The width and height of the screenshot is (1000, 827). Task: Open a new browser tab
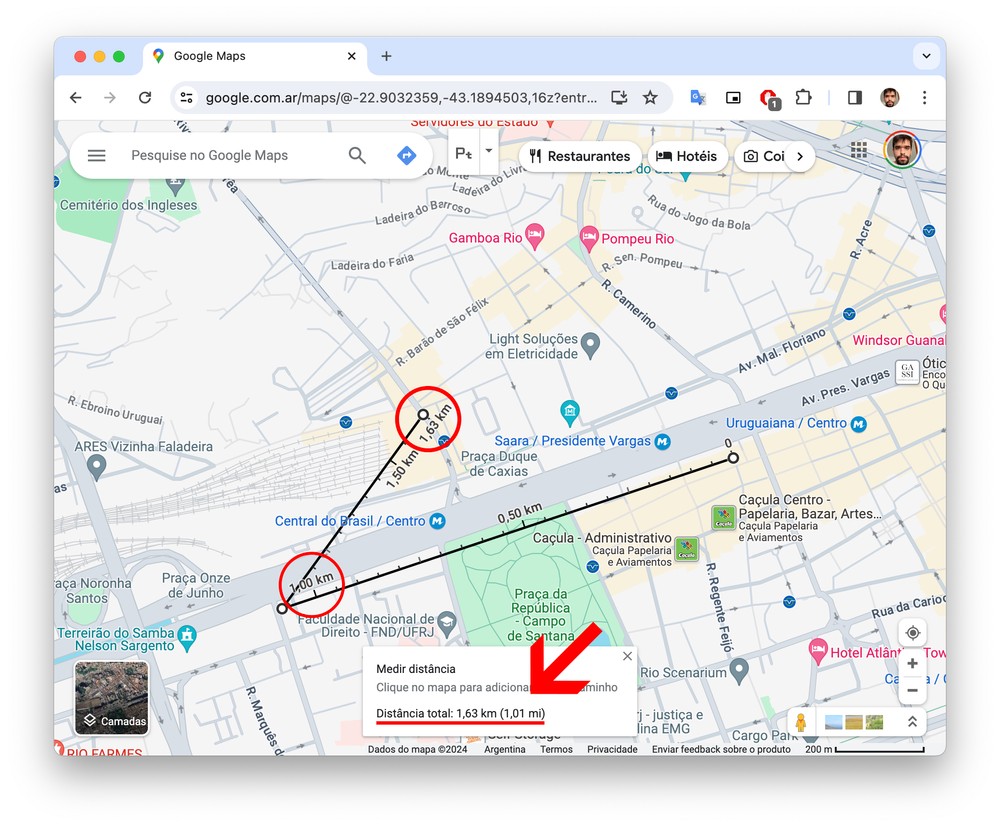[386, 56]
